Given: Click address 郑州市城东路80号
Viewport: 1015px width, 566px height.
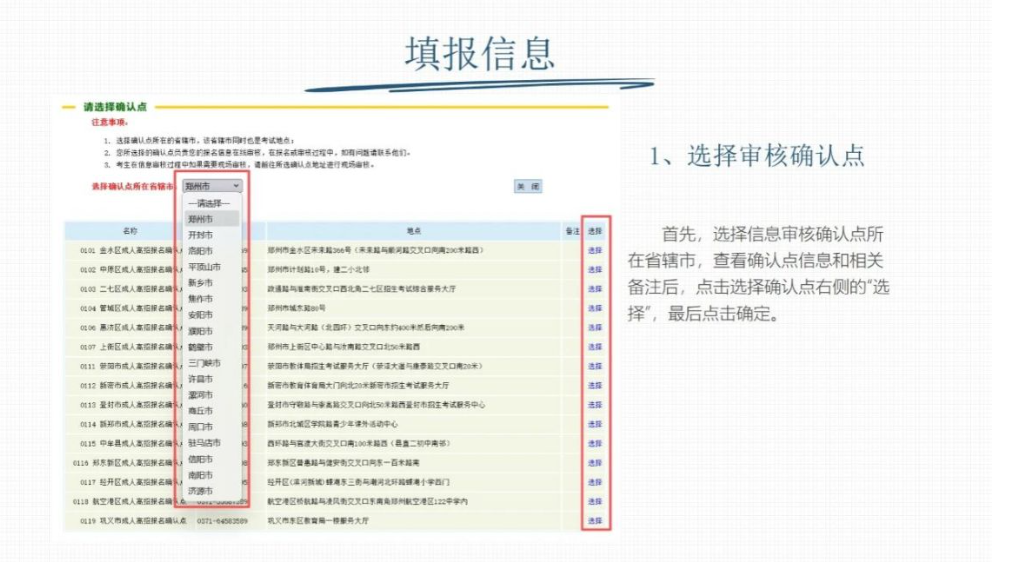Looking at the screenshot, I should (x=296, y=308).
